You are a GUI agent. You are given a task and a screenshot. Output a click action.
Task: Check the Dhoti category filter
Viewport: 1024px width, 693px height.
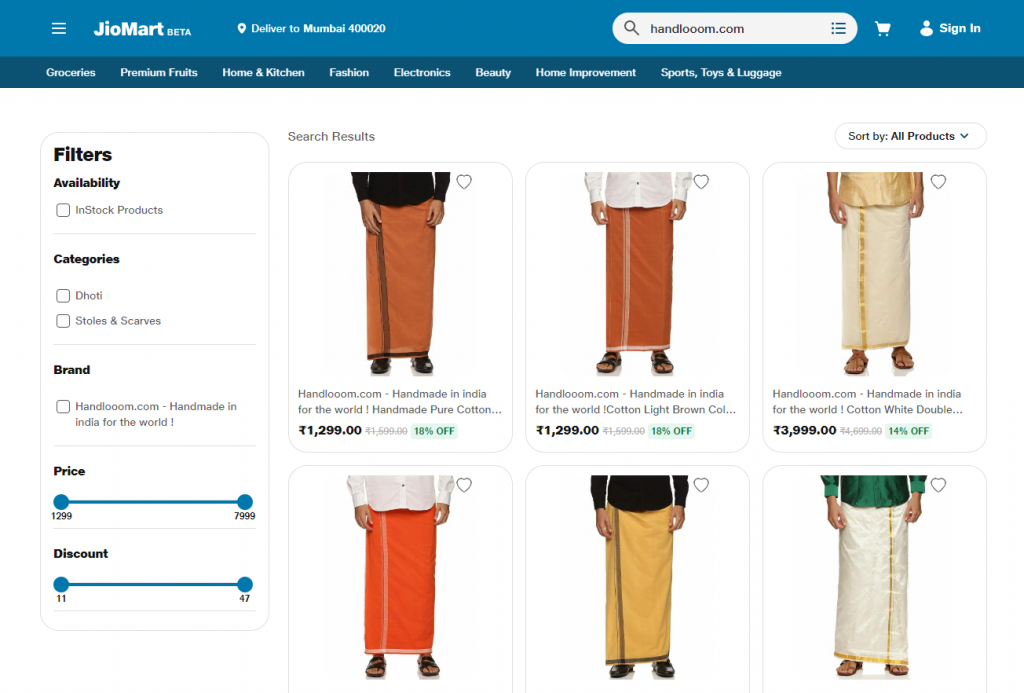click(63, 296)
